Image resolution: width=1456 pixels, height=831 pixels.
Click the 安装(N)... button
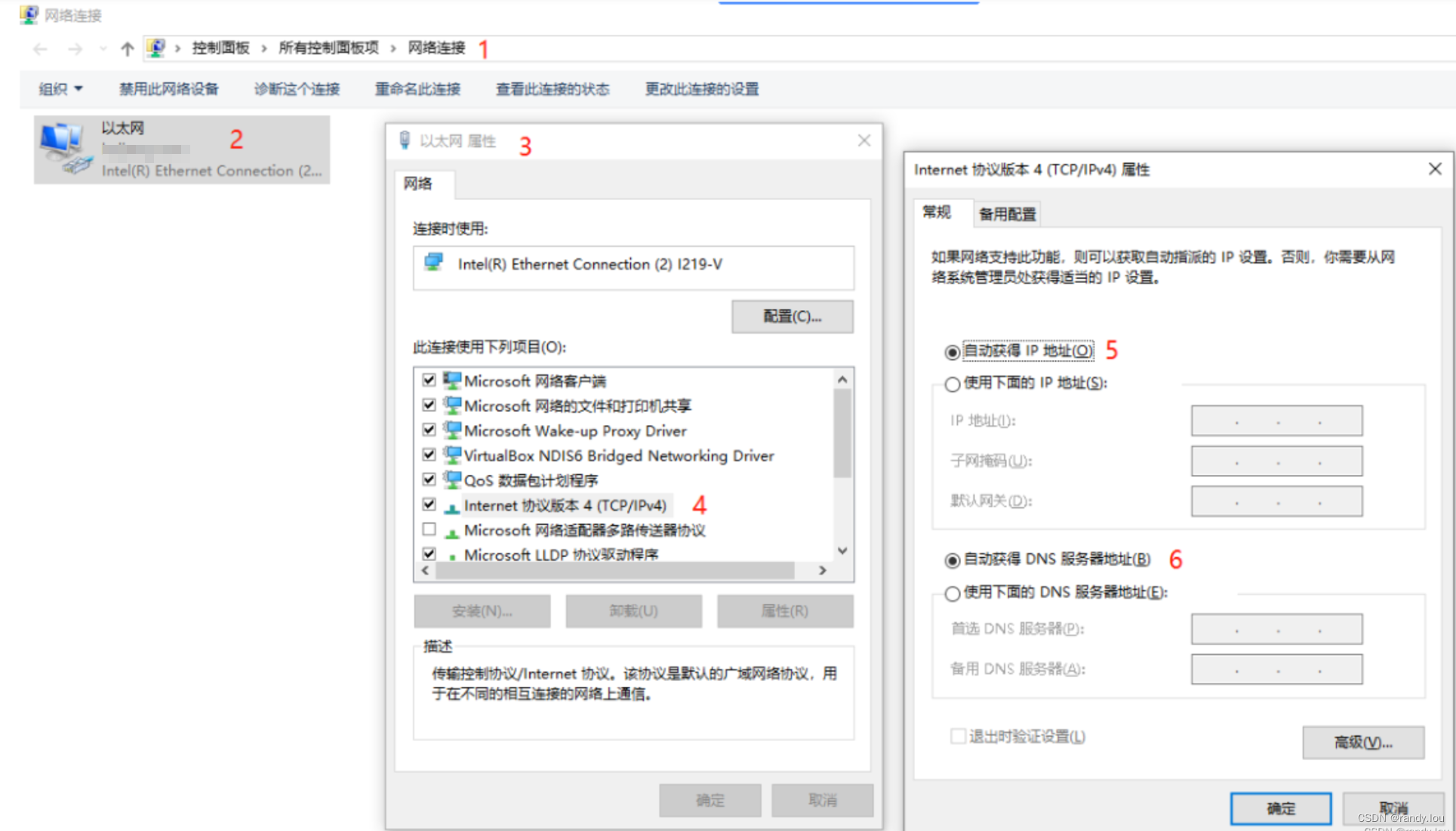(x=482, y=611)
